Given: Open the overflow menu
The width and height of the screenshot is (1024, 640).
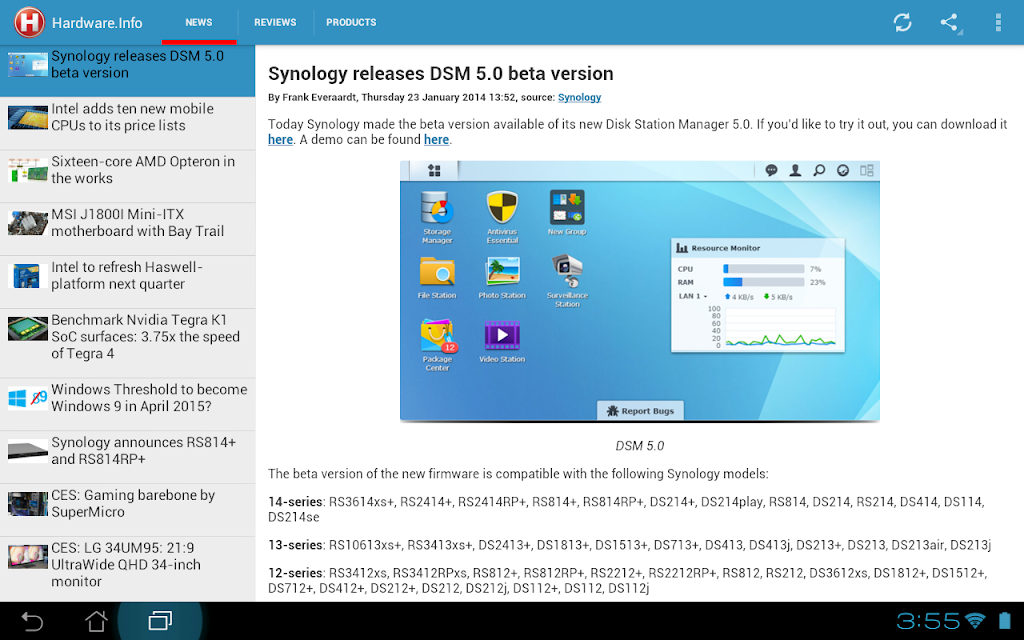Looking at the screenshot, I should 998,22.
